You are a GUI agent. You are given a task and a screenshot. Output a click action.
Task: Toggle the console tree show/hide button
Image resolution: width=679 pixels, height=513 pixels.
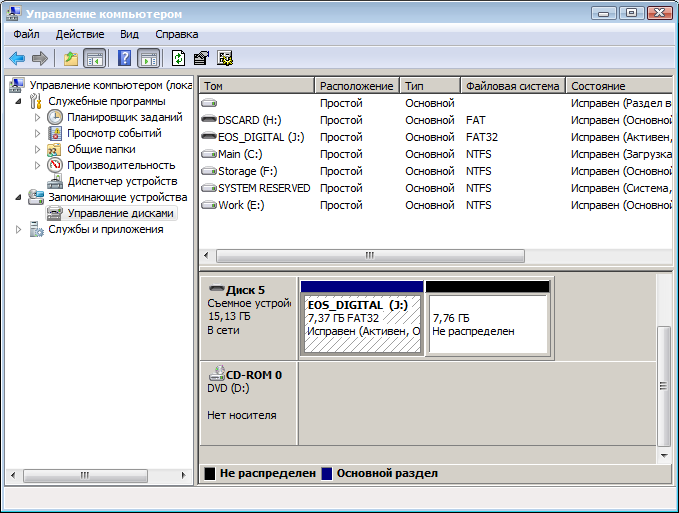(95, 59)
